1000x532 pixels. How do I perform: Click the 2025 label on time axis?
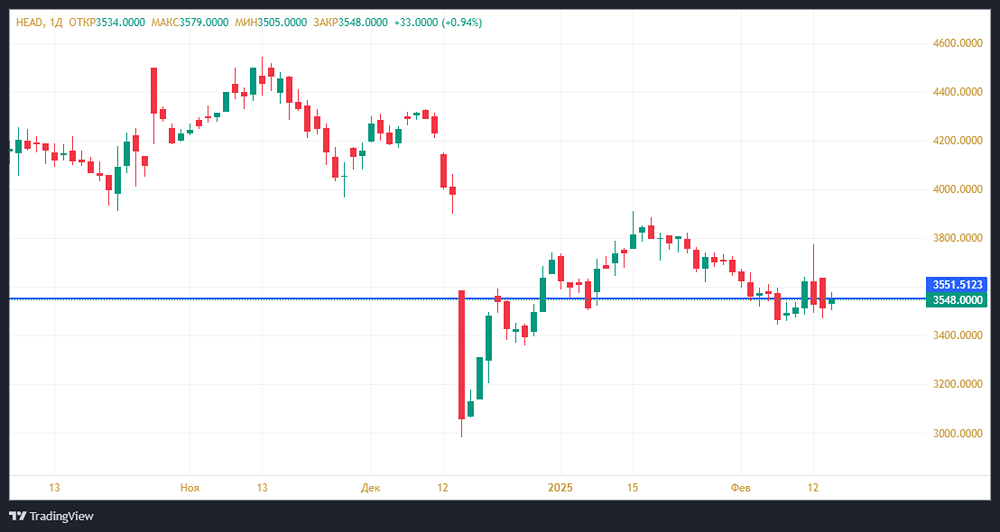(x=560, y=487)
